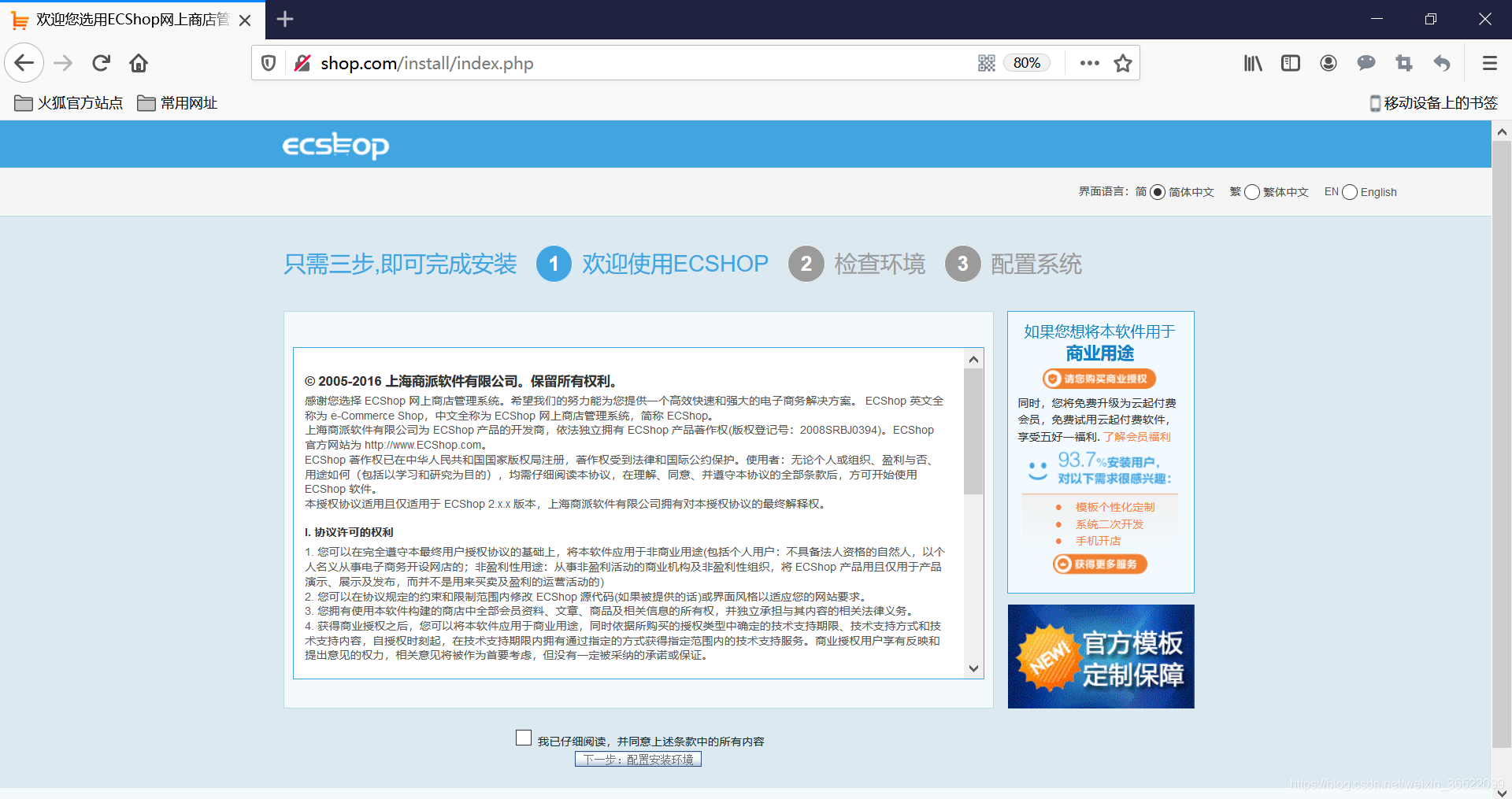1512x799 pixels.
Task: Click the 获得更多服务 button
Action: click(1099, 564)
